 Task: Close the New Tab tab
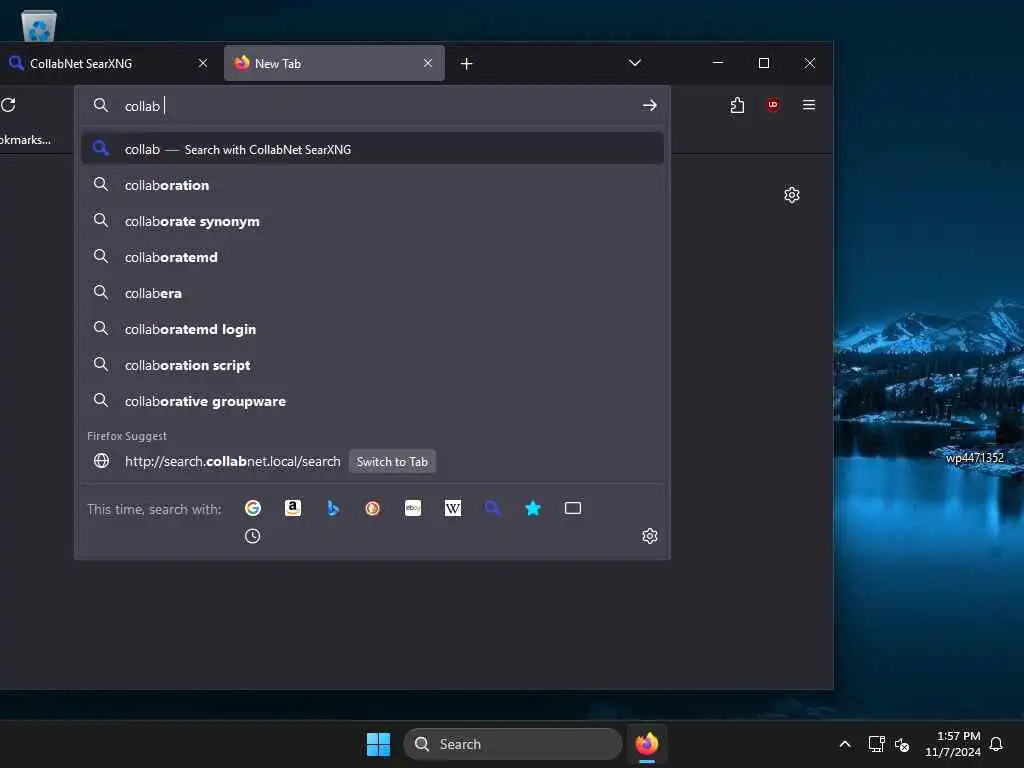428,63
